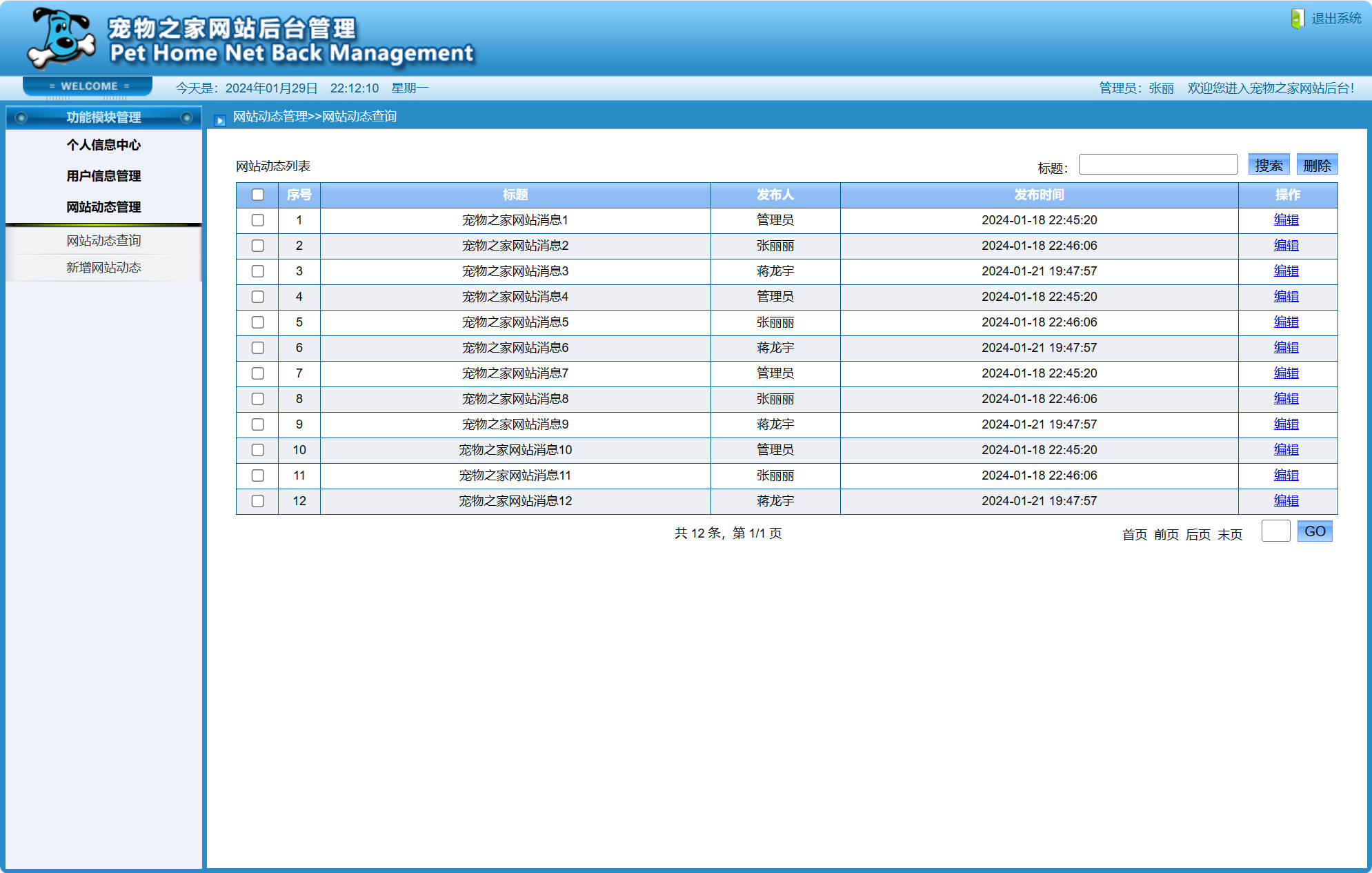Click the 标题 search input field
The image size is (1372, 873).
coord(1157,165)
